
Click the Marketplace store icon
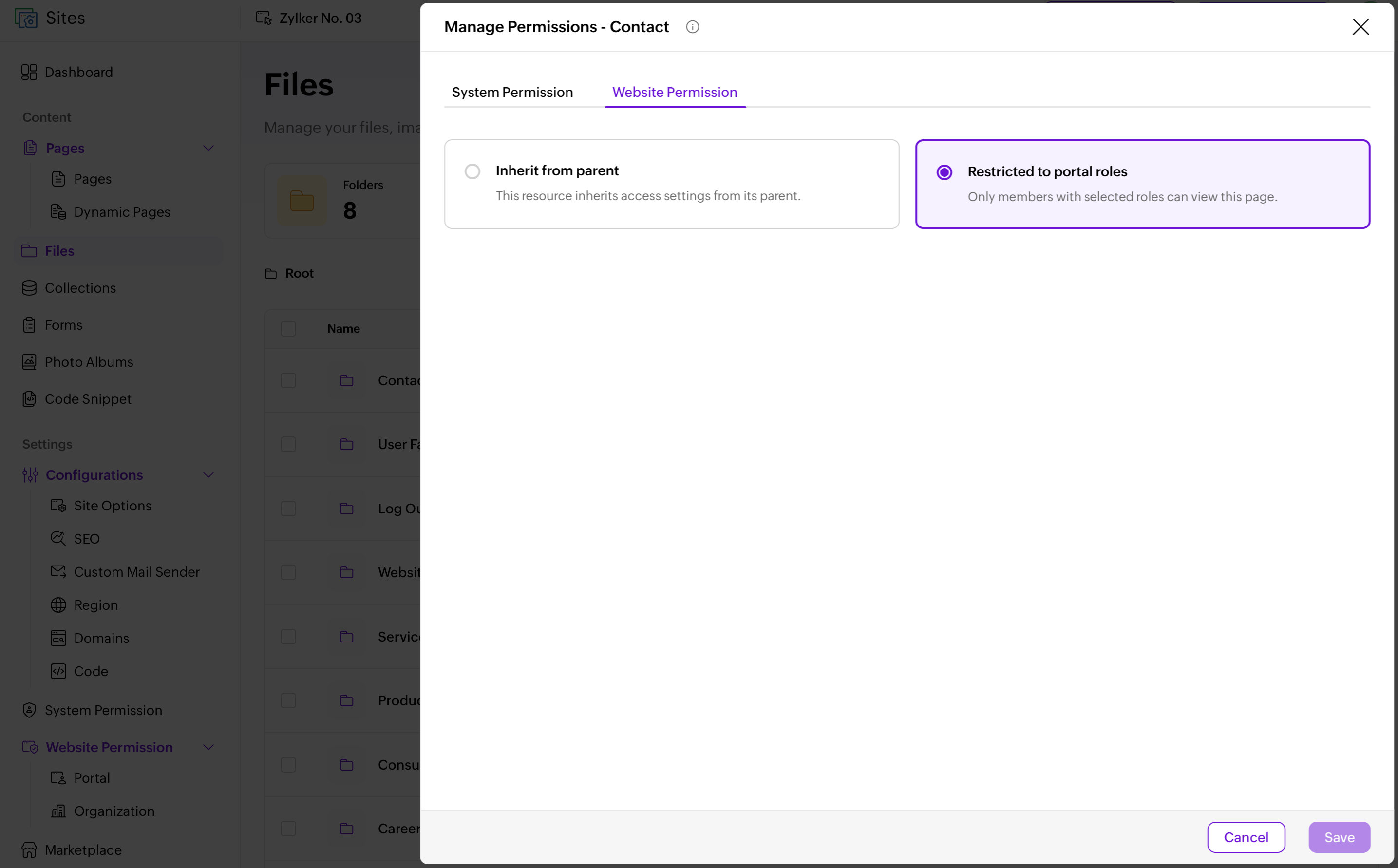(x=29, y=850)
